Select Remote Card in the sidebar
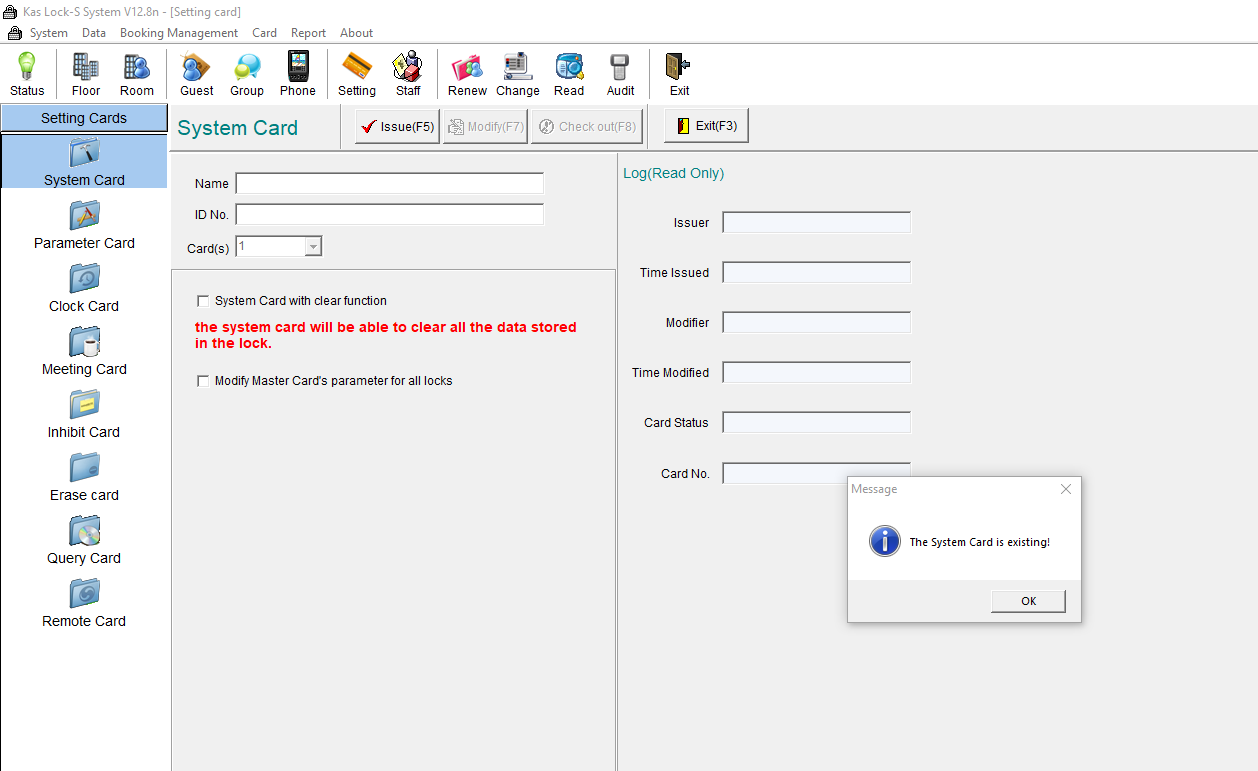The width and height of the screenshot is (1258, 771). 84,603
